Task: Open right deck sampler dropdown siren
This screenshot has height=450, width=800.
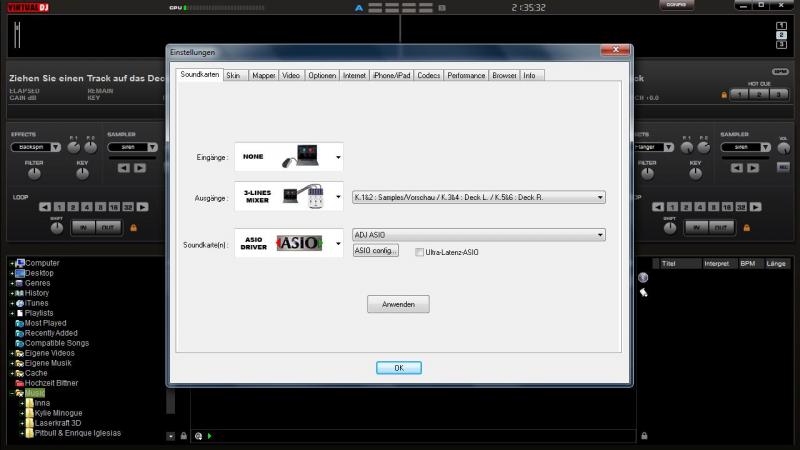Action: 745,147
